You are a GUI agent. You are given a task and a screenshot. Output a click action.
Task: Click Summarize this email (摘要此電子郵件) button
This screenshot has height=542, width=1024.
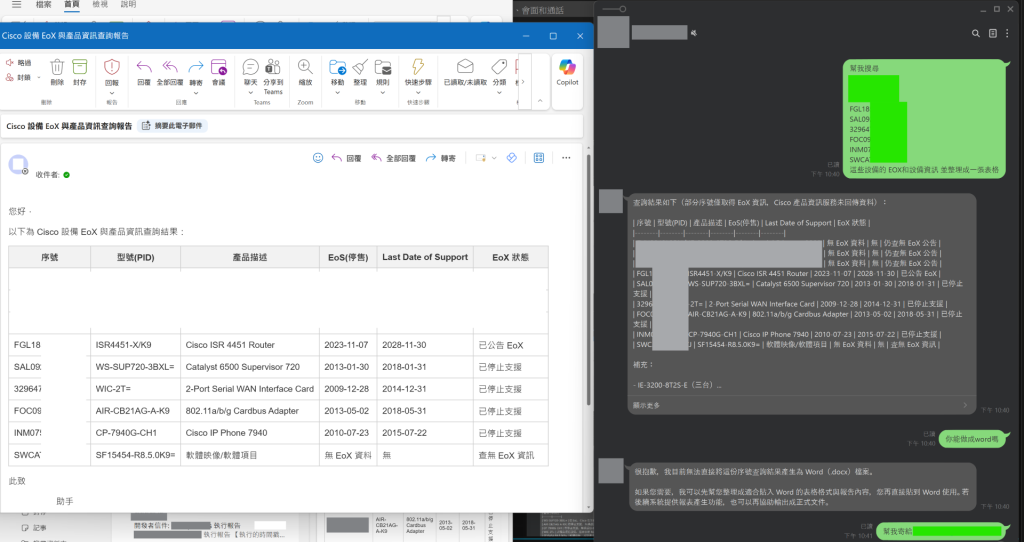pyautogui.click(x=172, y=125)
